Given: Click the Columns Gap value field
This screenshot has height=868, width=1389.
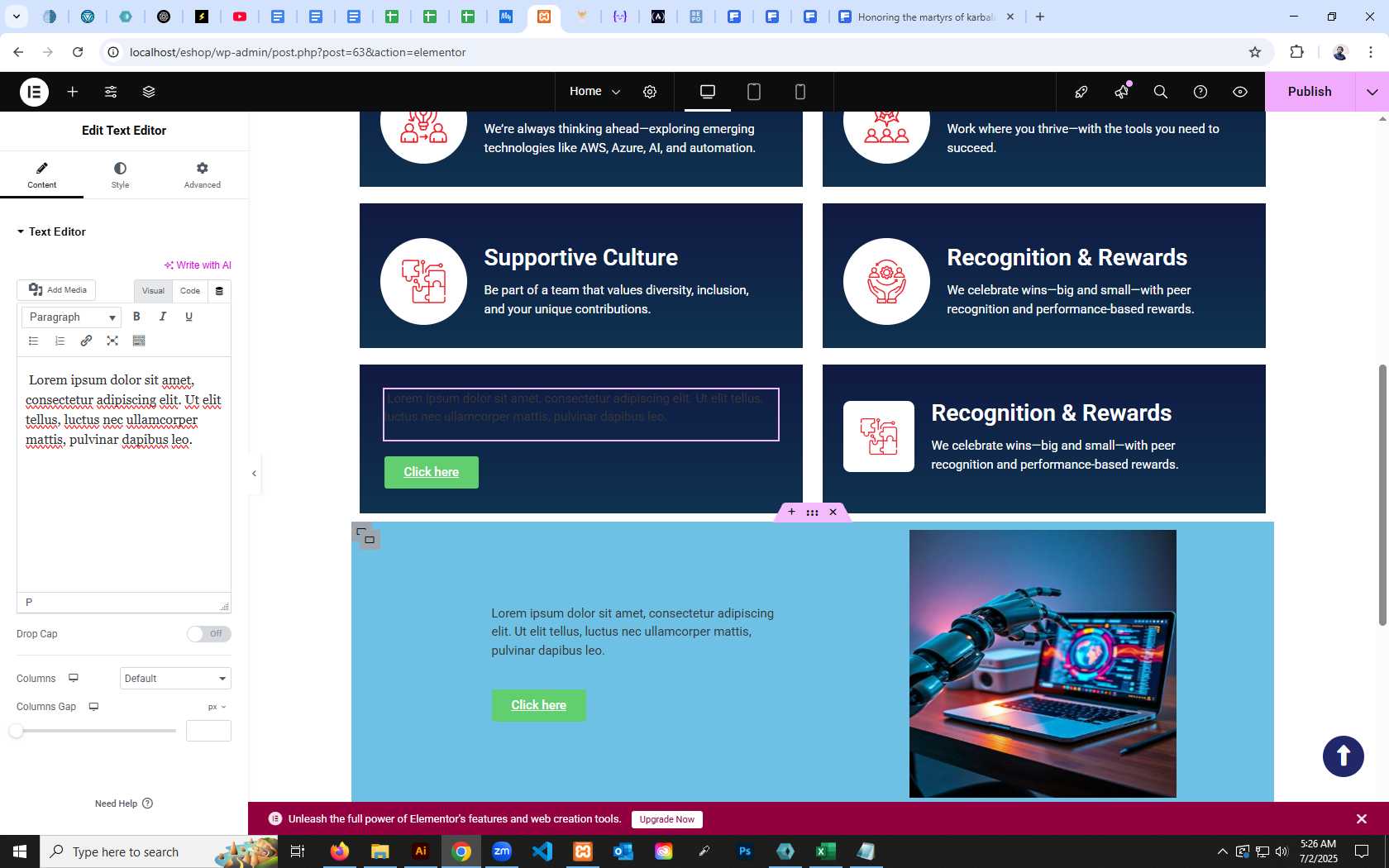Looking at the screenshot, I should click(x=208, y=731).
